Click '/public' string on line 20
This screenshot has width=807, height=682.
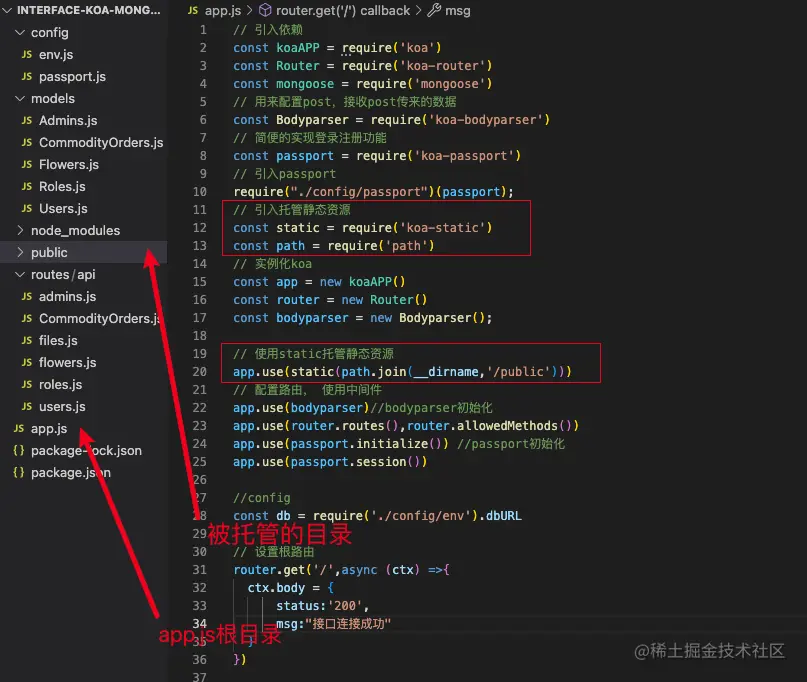(518, 372)
